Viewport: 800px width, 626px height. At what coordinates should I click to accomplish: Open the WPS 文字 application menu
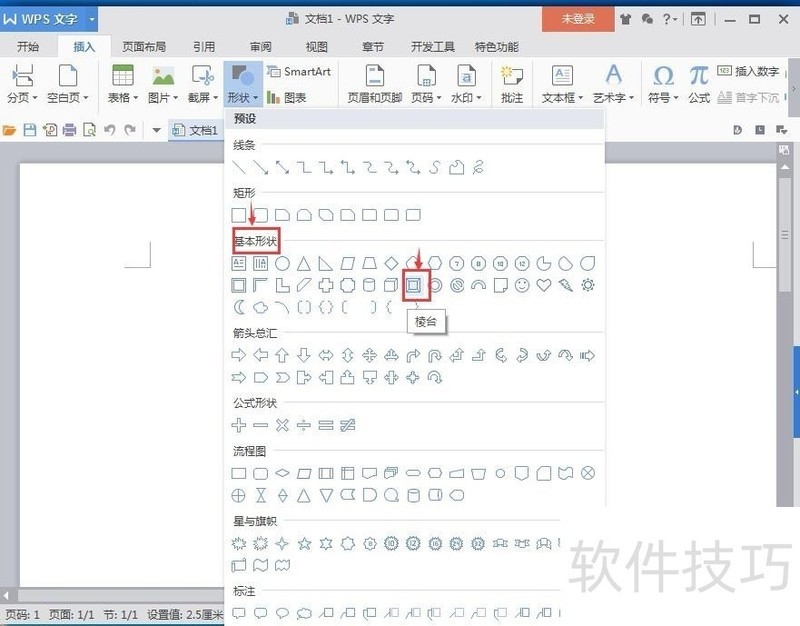pos(49,19)
